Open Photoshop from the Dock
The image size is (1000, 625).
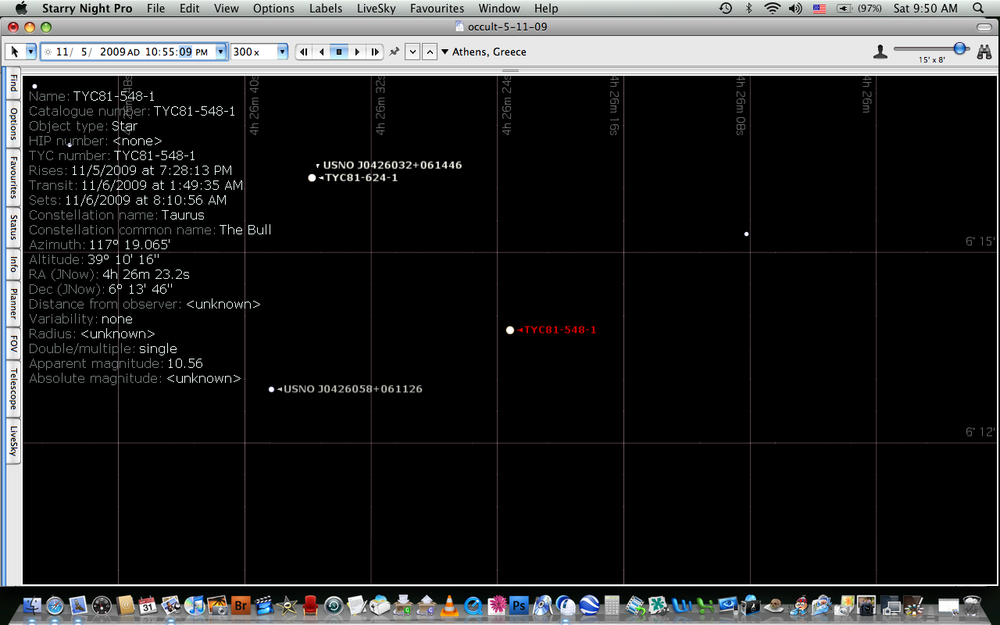pyautogui.click(x=519, y=606)
